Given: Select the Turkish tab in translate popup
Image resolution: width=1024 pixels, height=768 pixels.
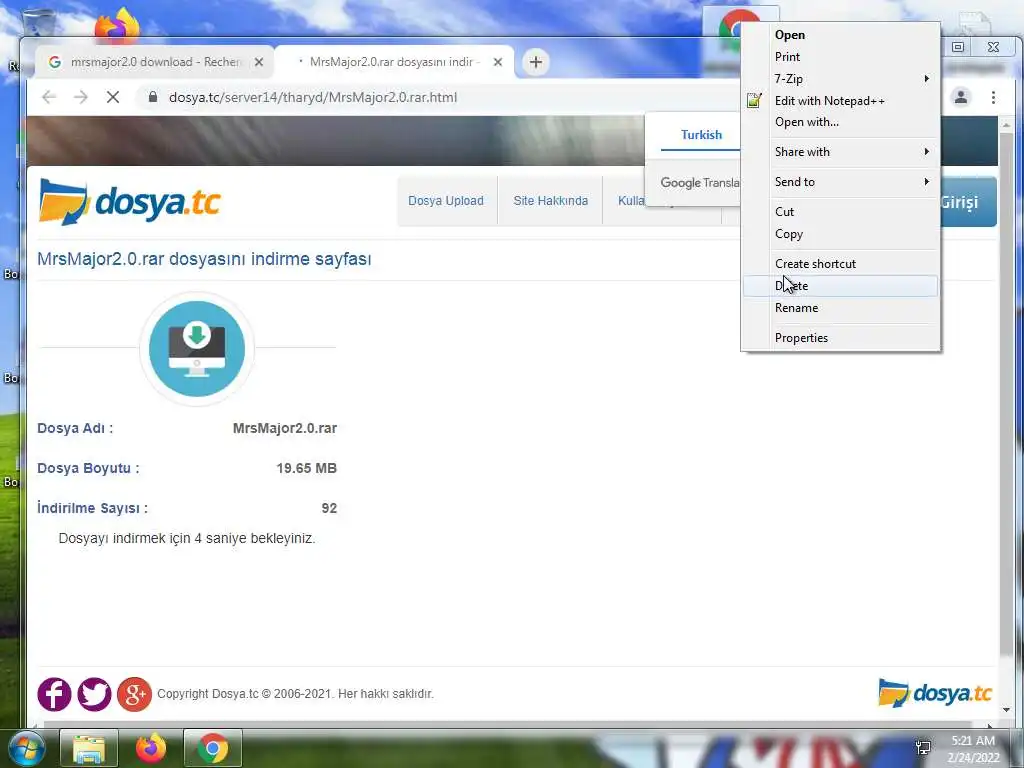Looking at the screenshot, I should 701,135.
